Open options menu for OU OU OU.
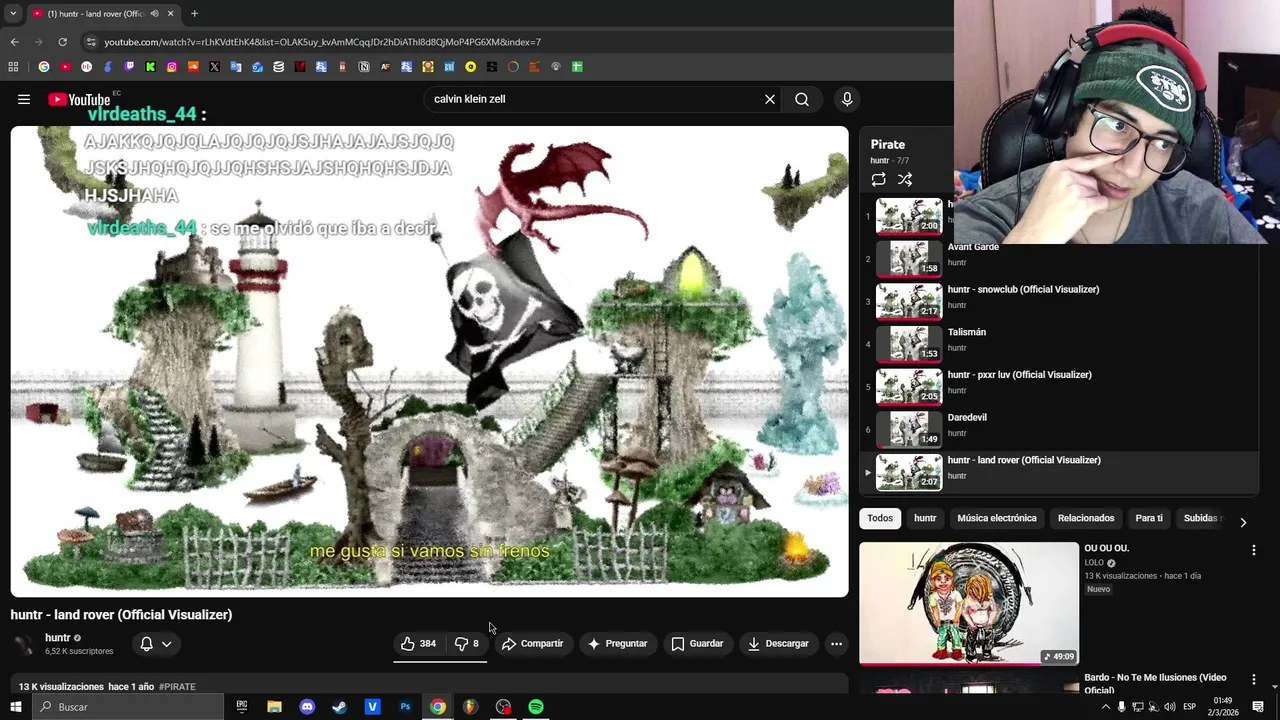1280x720 pixels. click(1253, 550)
